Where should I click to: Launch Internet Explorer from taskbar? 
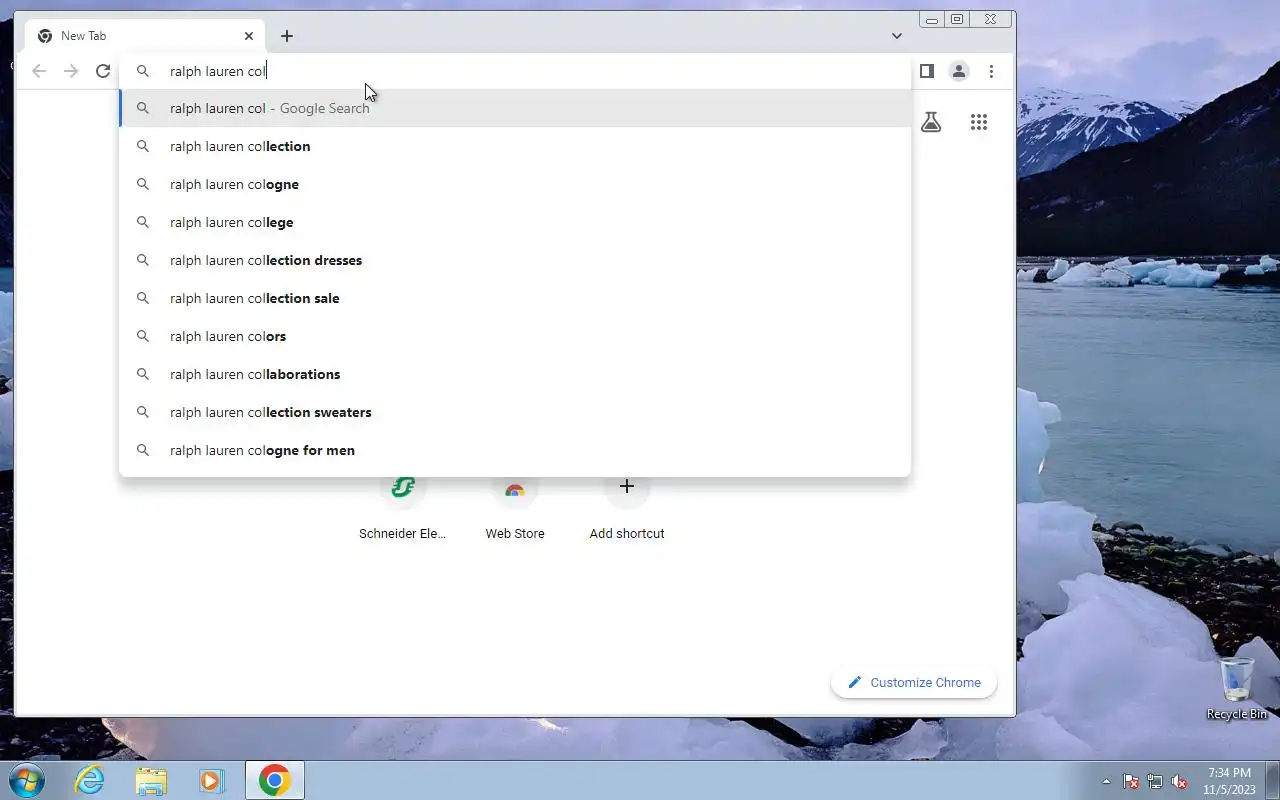pyautogui.click(x=90, y=780)
